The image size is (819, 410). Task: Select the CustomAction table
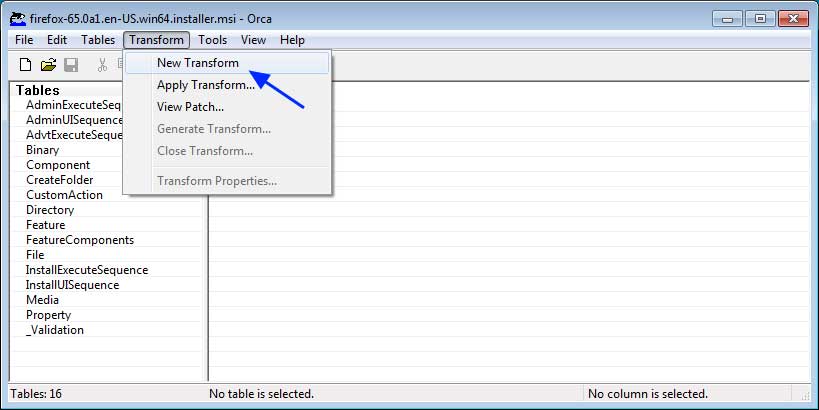point(64,195)
